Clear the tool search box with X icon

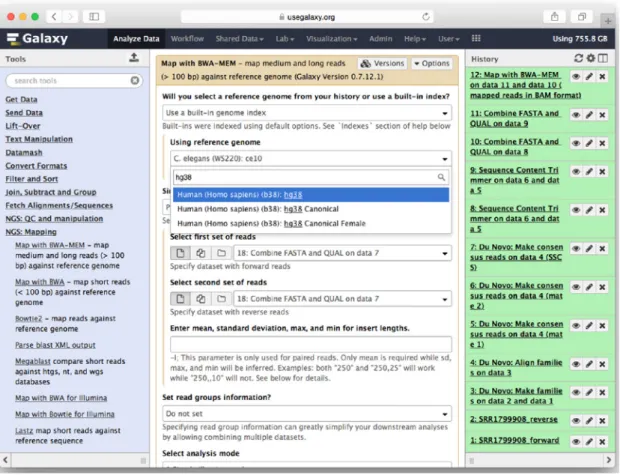pos(135,81)
